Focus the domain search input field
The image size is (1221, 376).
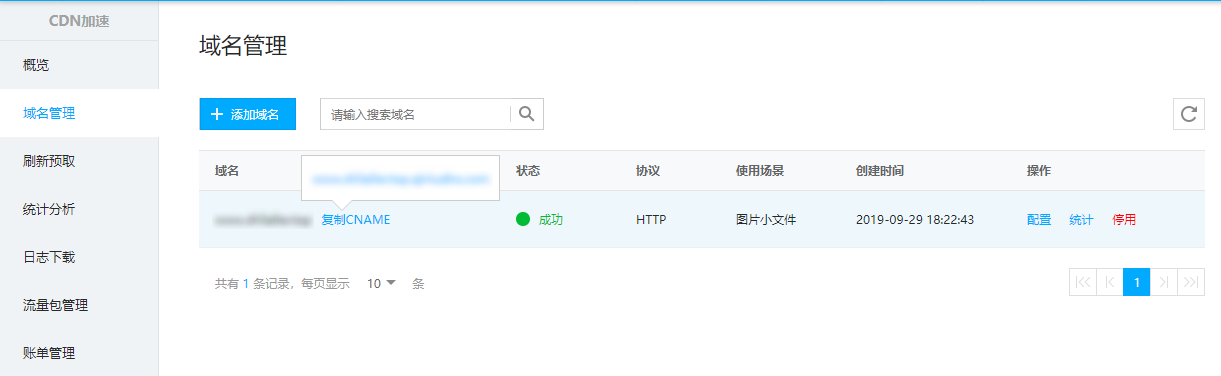tap(415, 114)
